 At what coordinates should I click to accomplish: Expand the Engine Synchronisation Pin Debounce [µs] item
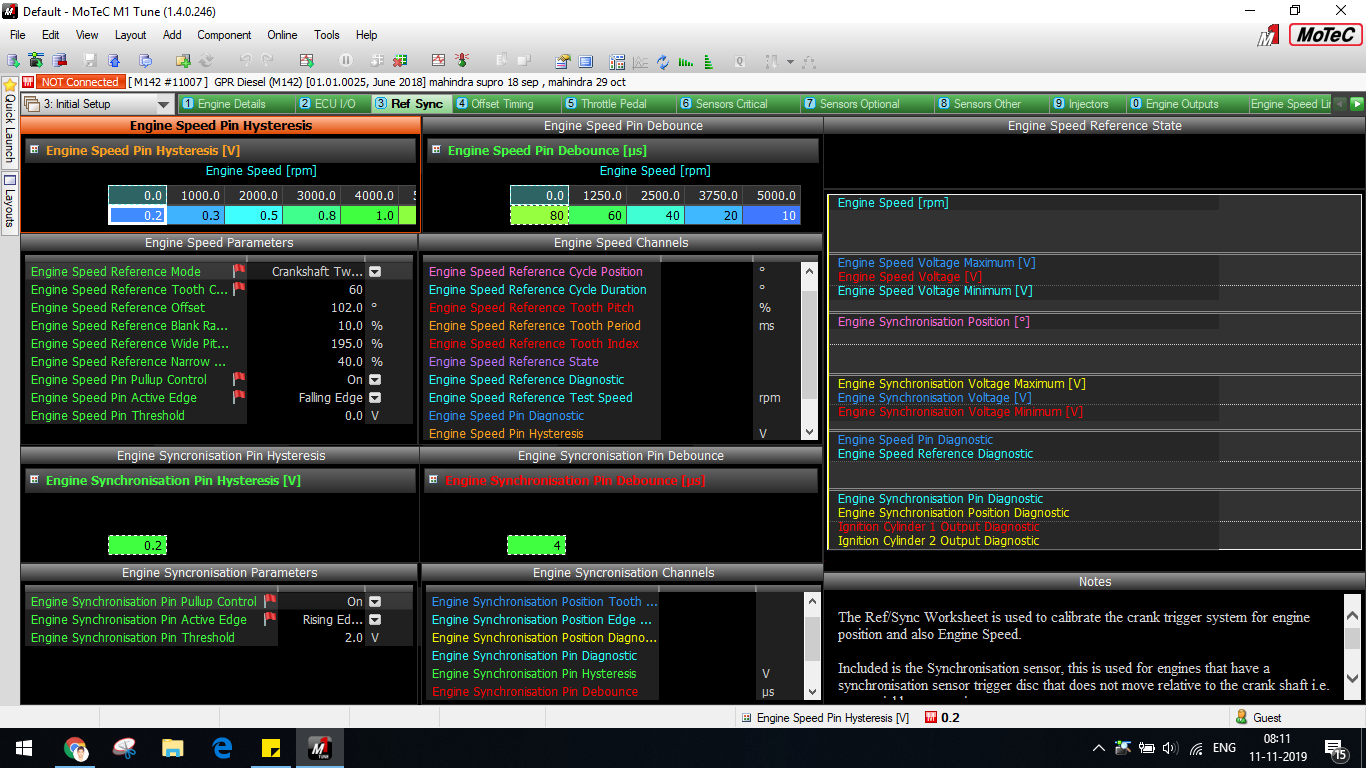(434, 480)
